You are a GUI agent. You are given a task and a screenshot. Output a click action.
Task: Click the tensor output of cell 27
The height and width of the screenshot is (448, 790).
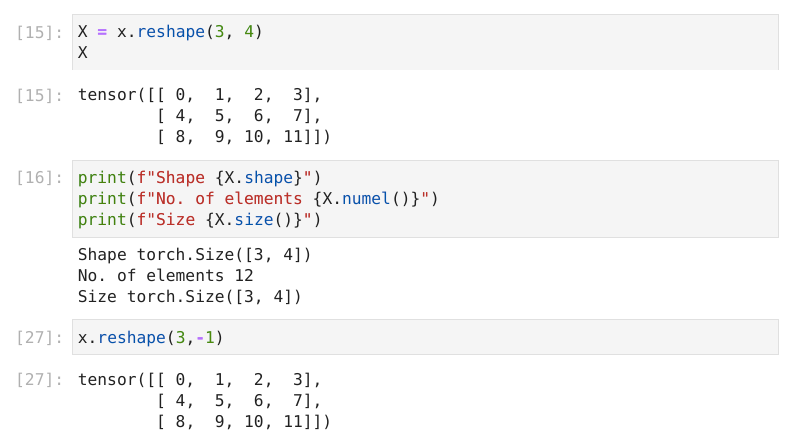point(204,401)
